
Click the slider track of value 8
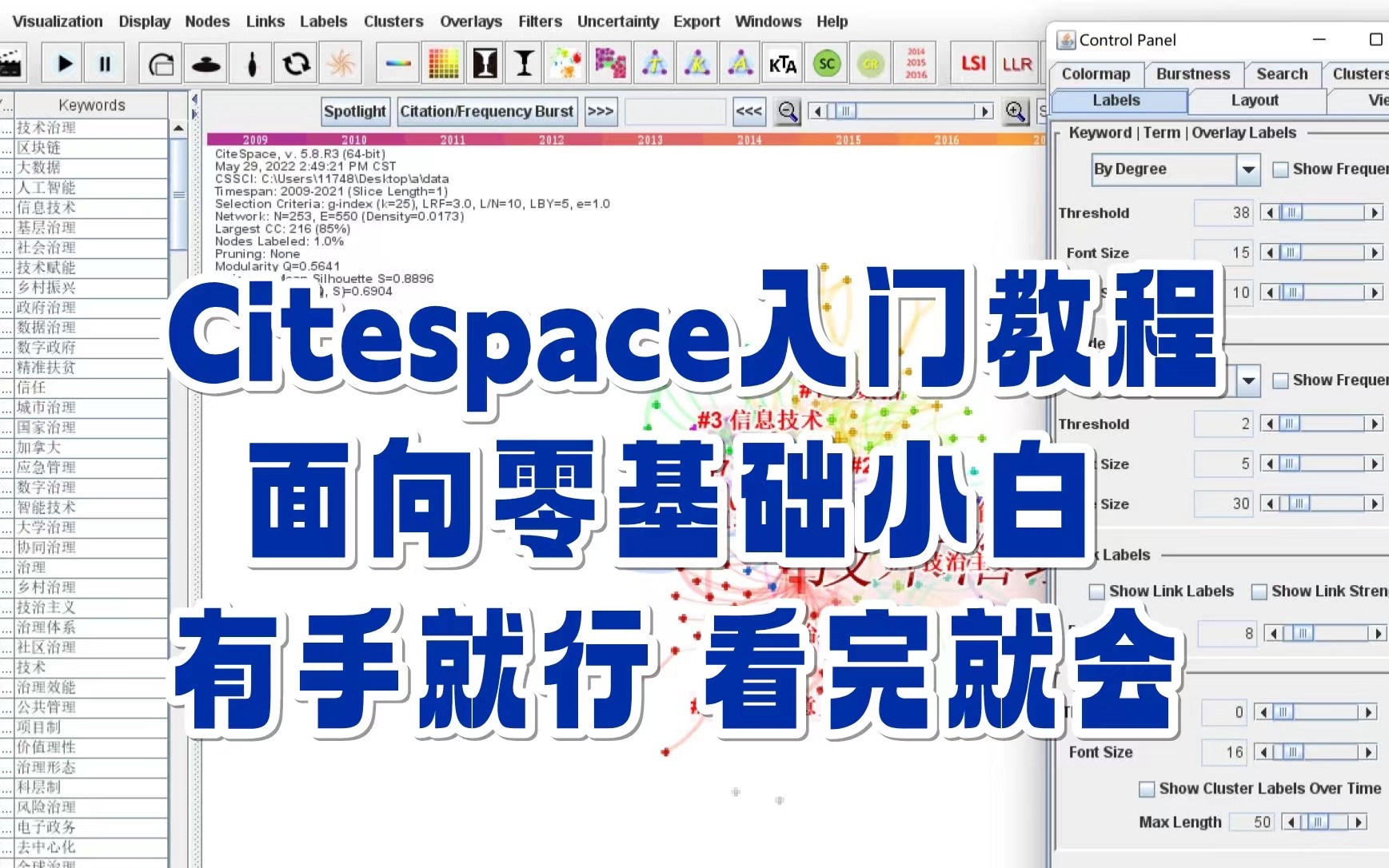1325,634
